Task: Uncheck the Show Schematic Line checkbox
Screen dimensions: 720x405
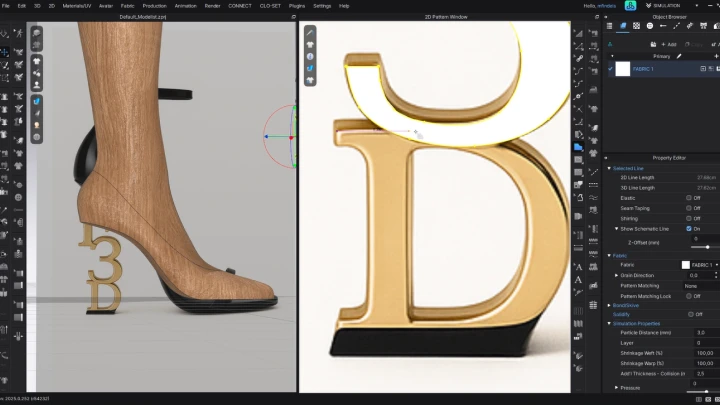Action: coord(689,229)
